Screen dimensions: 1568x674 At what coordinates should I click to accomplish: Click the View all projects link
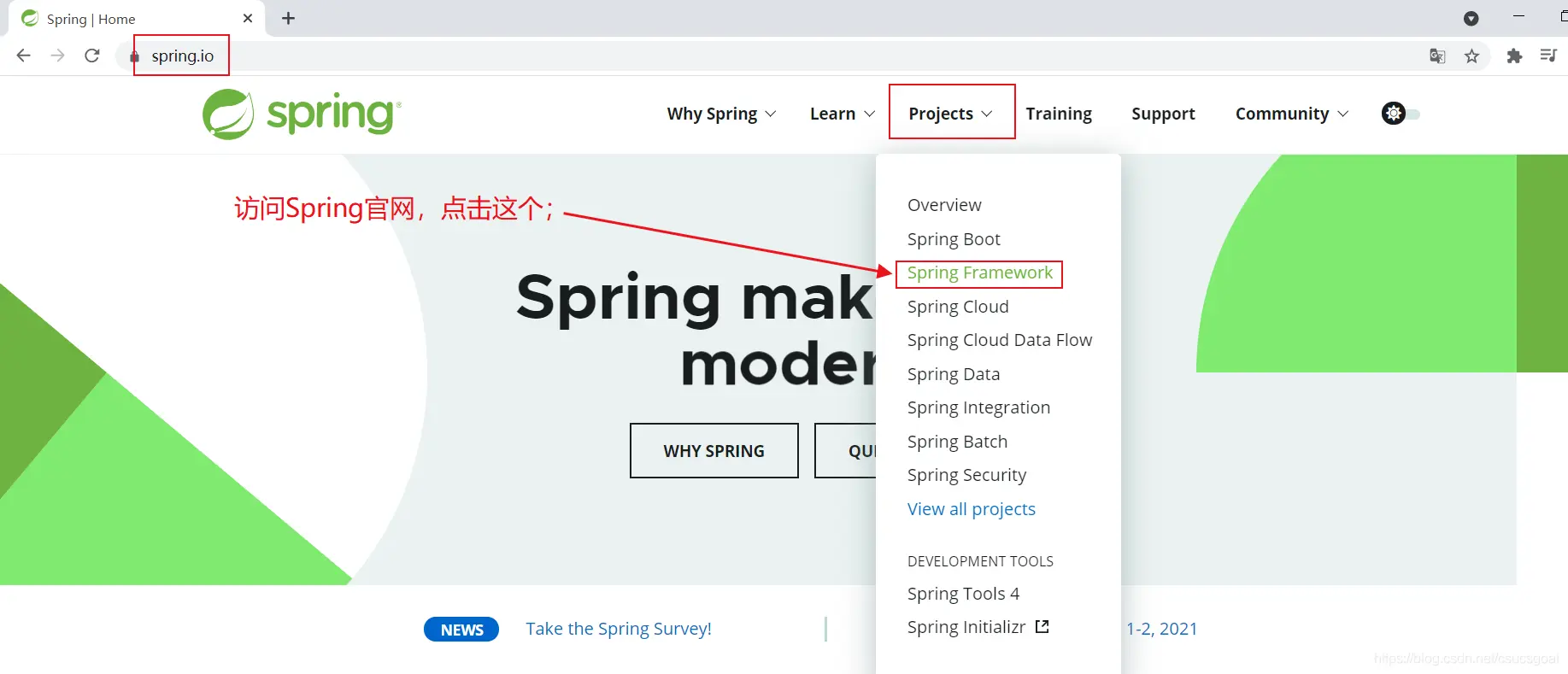pyautogui.click(x=972, y=509)
